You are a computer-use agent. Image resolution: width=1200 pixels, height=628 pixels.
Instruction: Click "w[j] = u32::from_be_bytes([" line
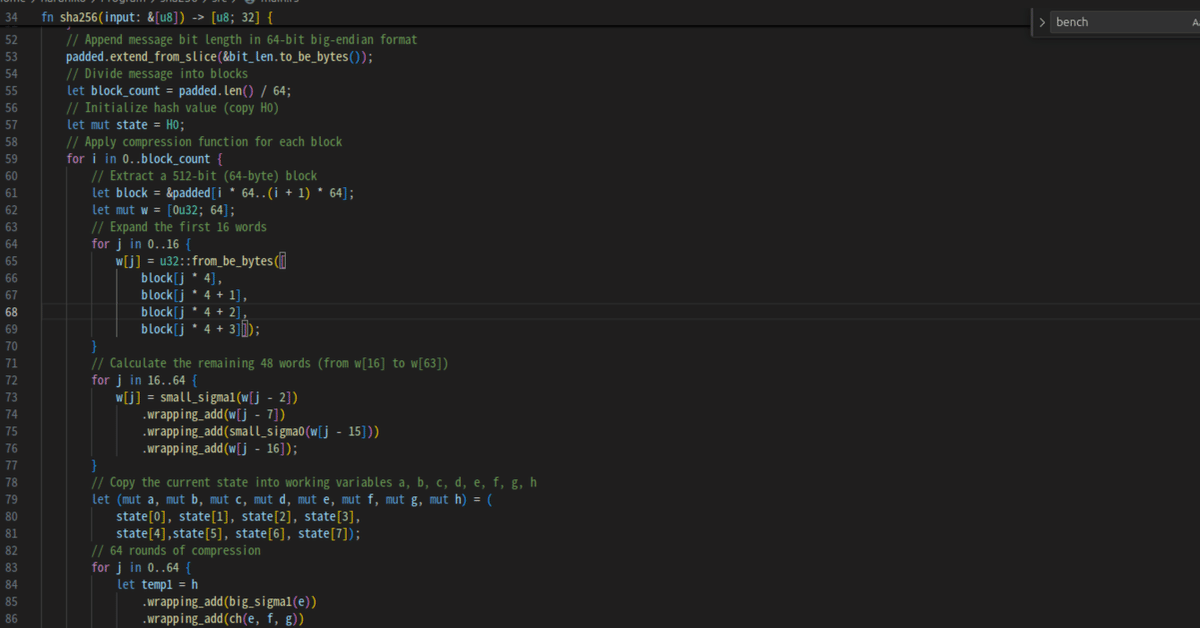coord(201,261)
